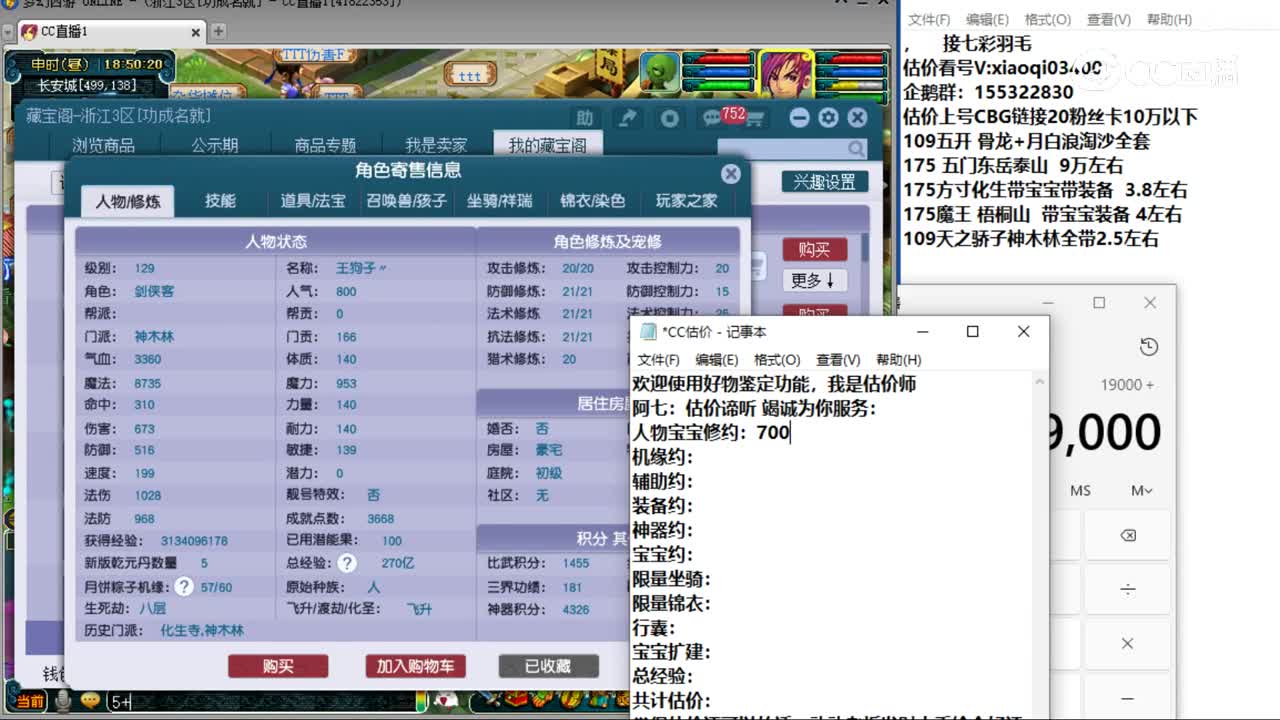Screen dimensions: 1280x720
Task: Open the shopping cart icon in the toolbar
Action: 756,118
